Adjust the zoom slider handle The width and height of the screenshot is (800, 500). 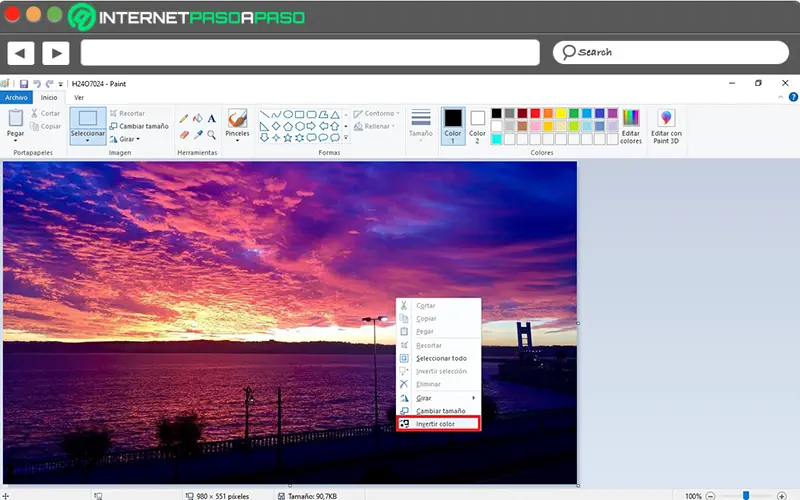[746, 496]
